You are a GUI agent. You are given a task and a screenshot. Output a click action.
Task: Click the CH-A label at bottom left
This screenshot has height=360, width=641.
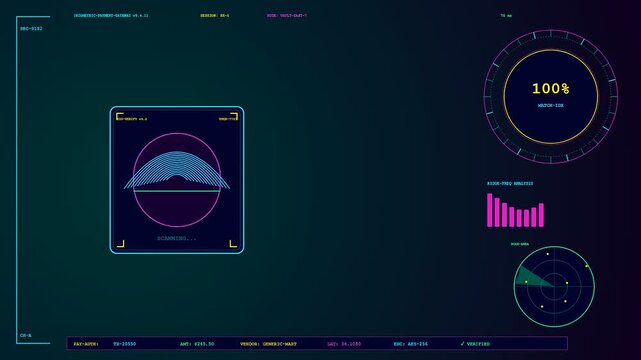26,335
